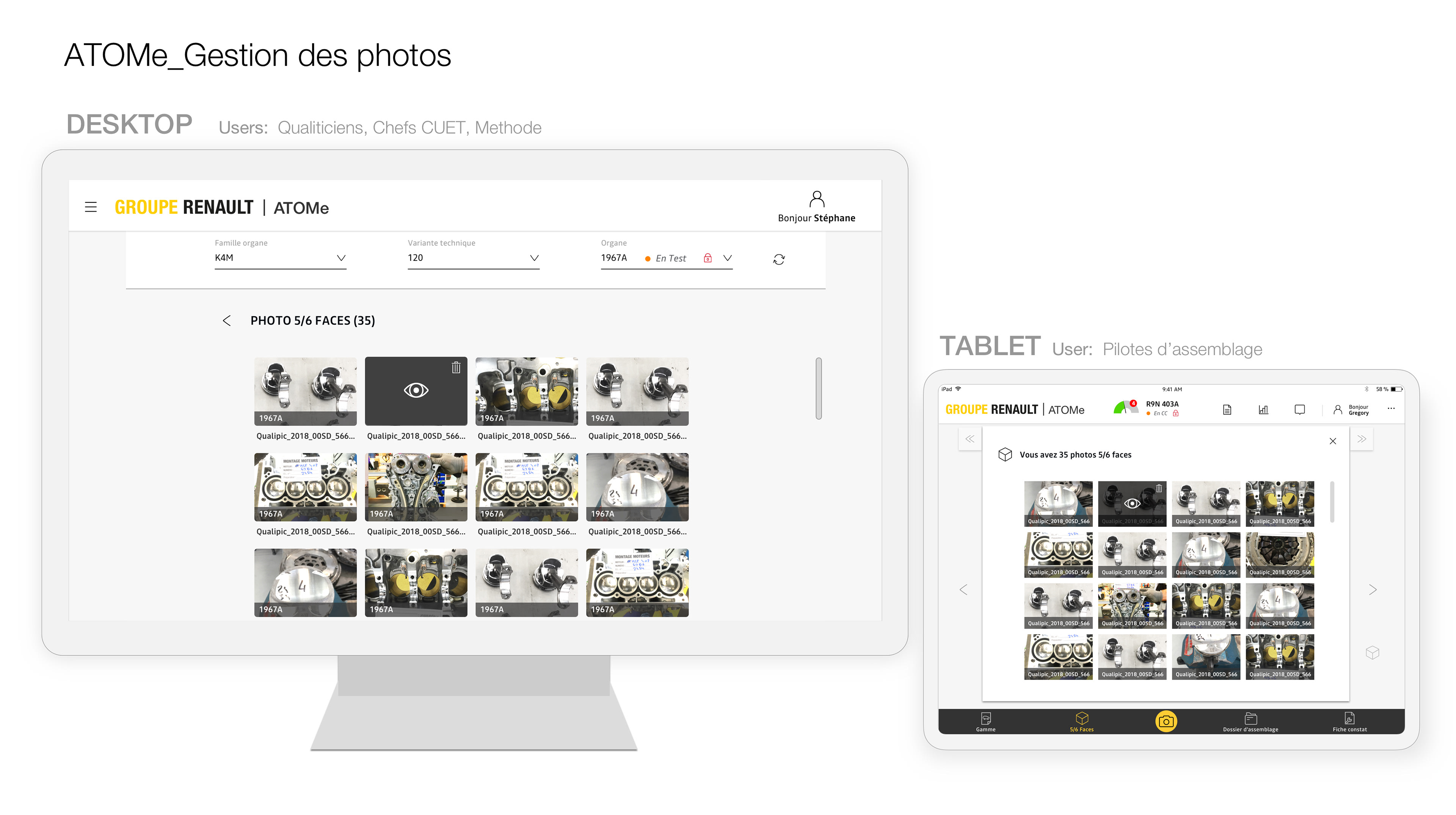Open the desktop hamburger menu

click(x=91, y=207)
